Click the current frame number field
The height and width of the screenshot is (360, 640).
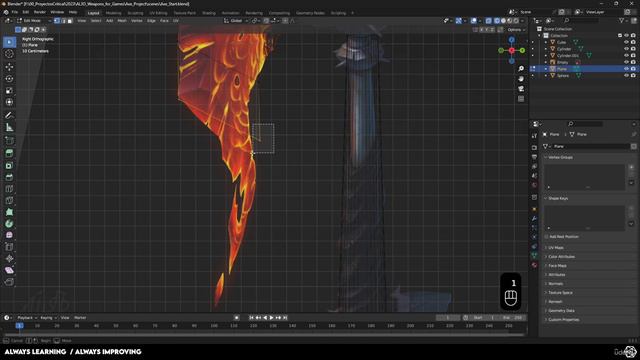coord(448,318)
